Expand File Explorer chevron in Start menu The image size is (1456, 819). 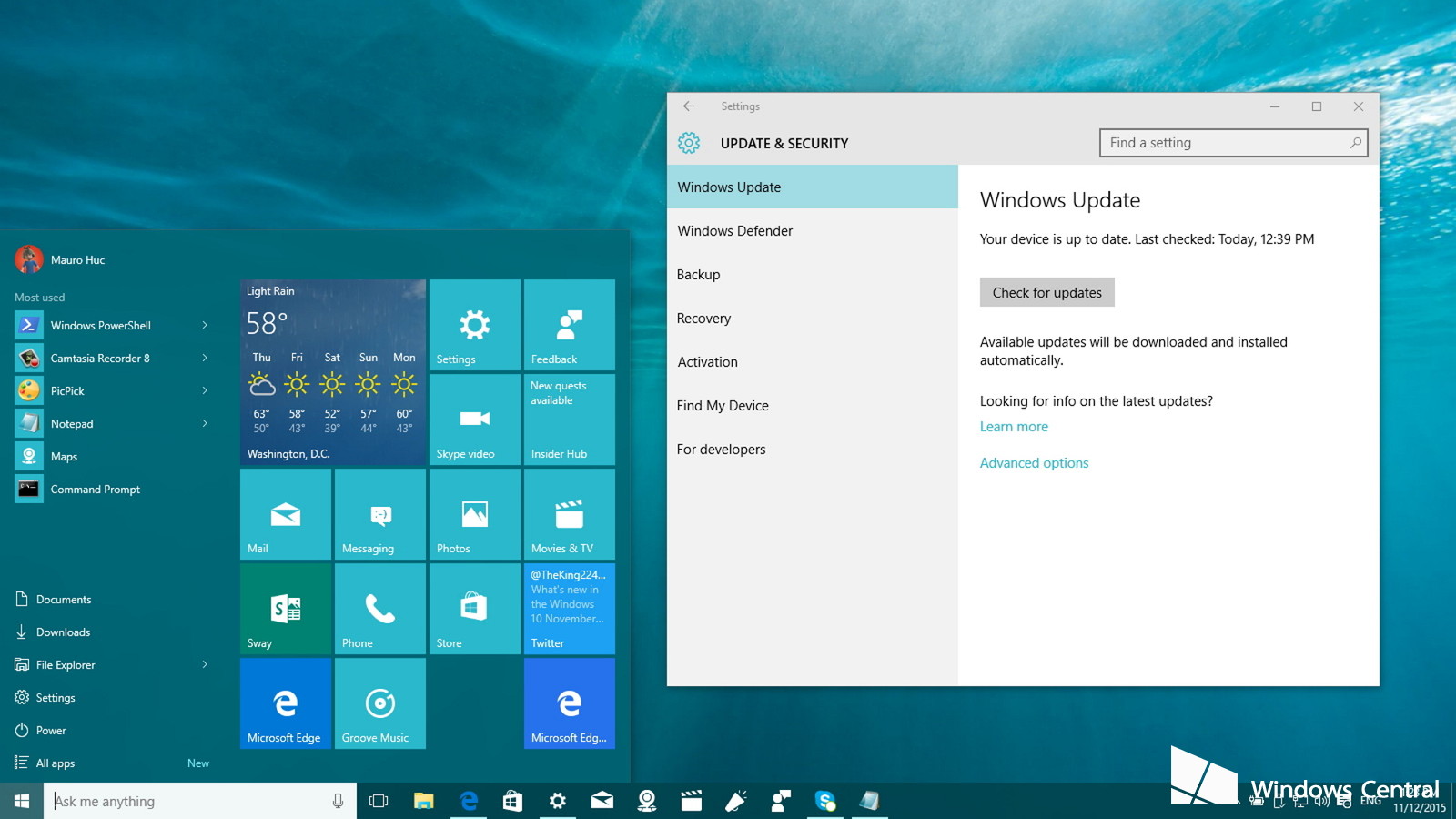[205, 664]
